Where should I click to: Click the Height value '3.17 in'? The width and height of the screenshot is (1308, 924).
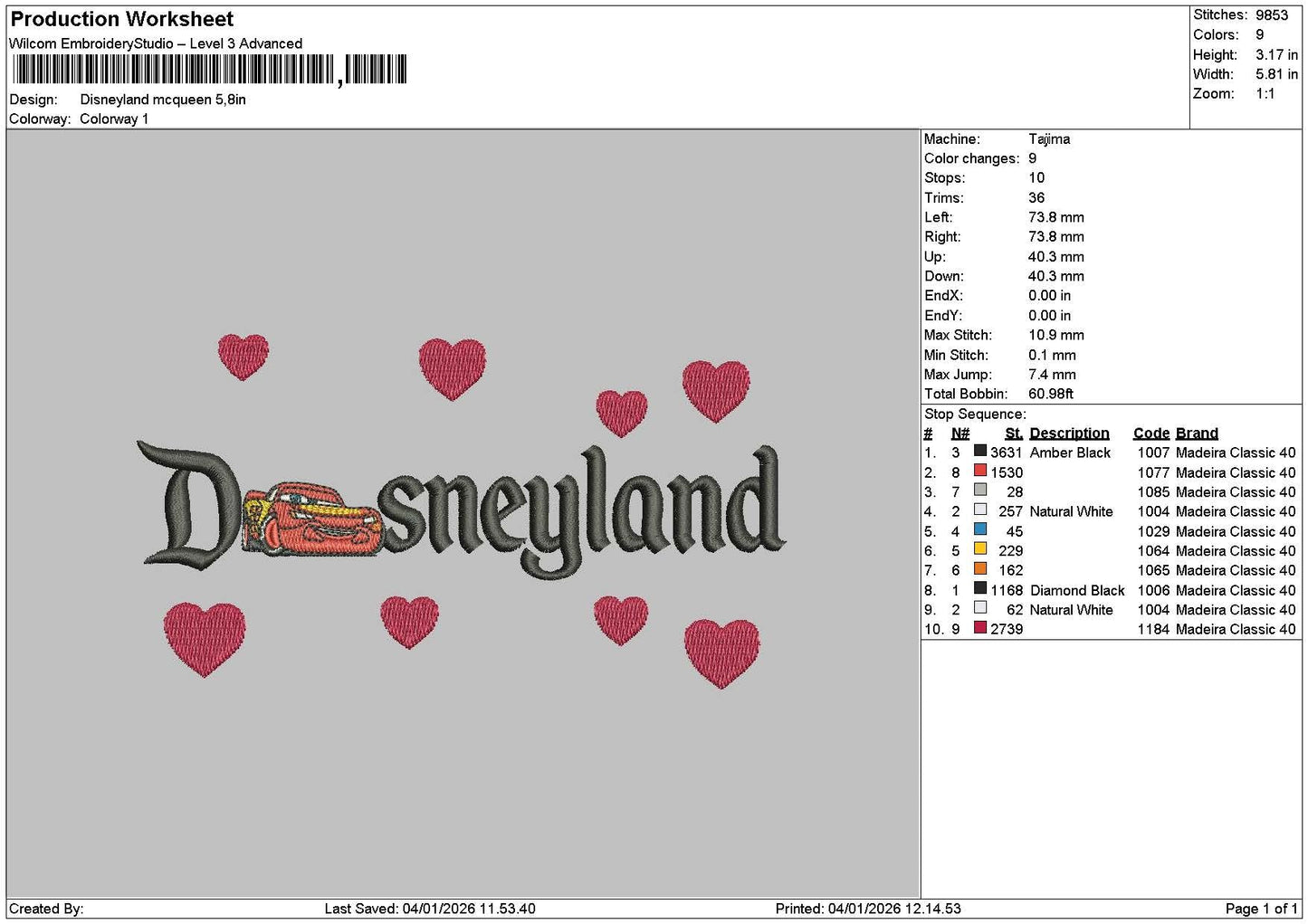(x=1276, y=54)
